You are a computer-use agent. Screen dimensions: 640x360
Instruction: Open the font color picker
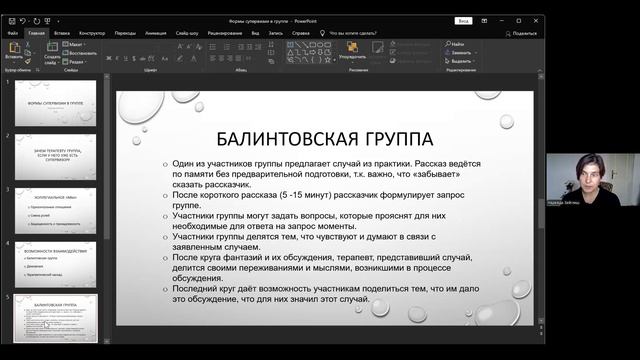pos(194,59)
